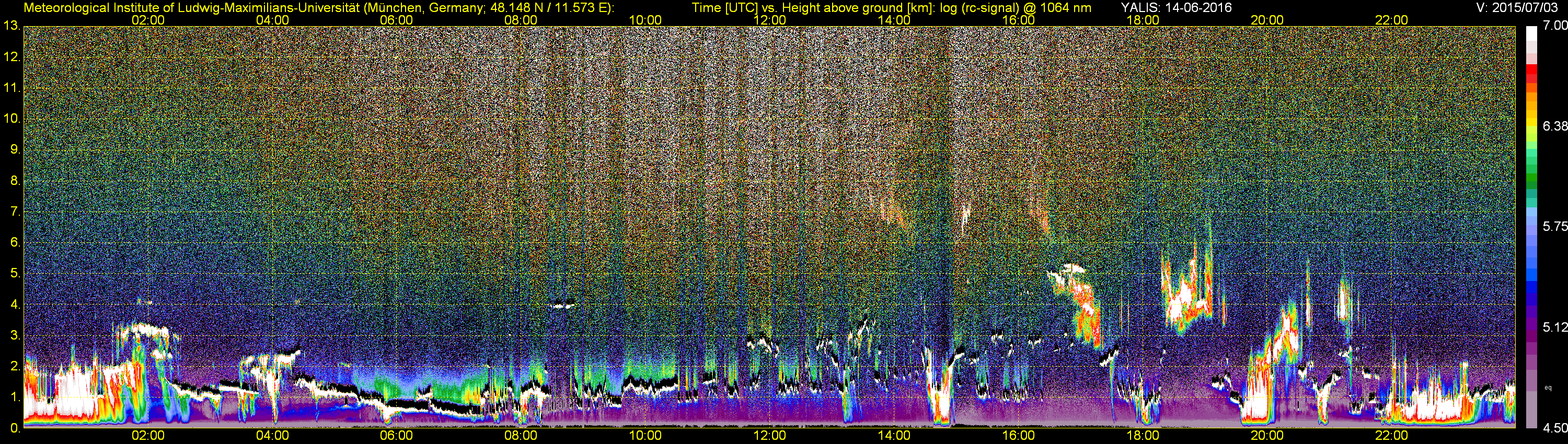1568x444 pixels.
Task: Click the 5.75 value on the color scale
Action: coord(1554,226)
